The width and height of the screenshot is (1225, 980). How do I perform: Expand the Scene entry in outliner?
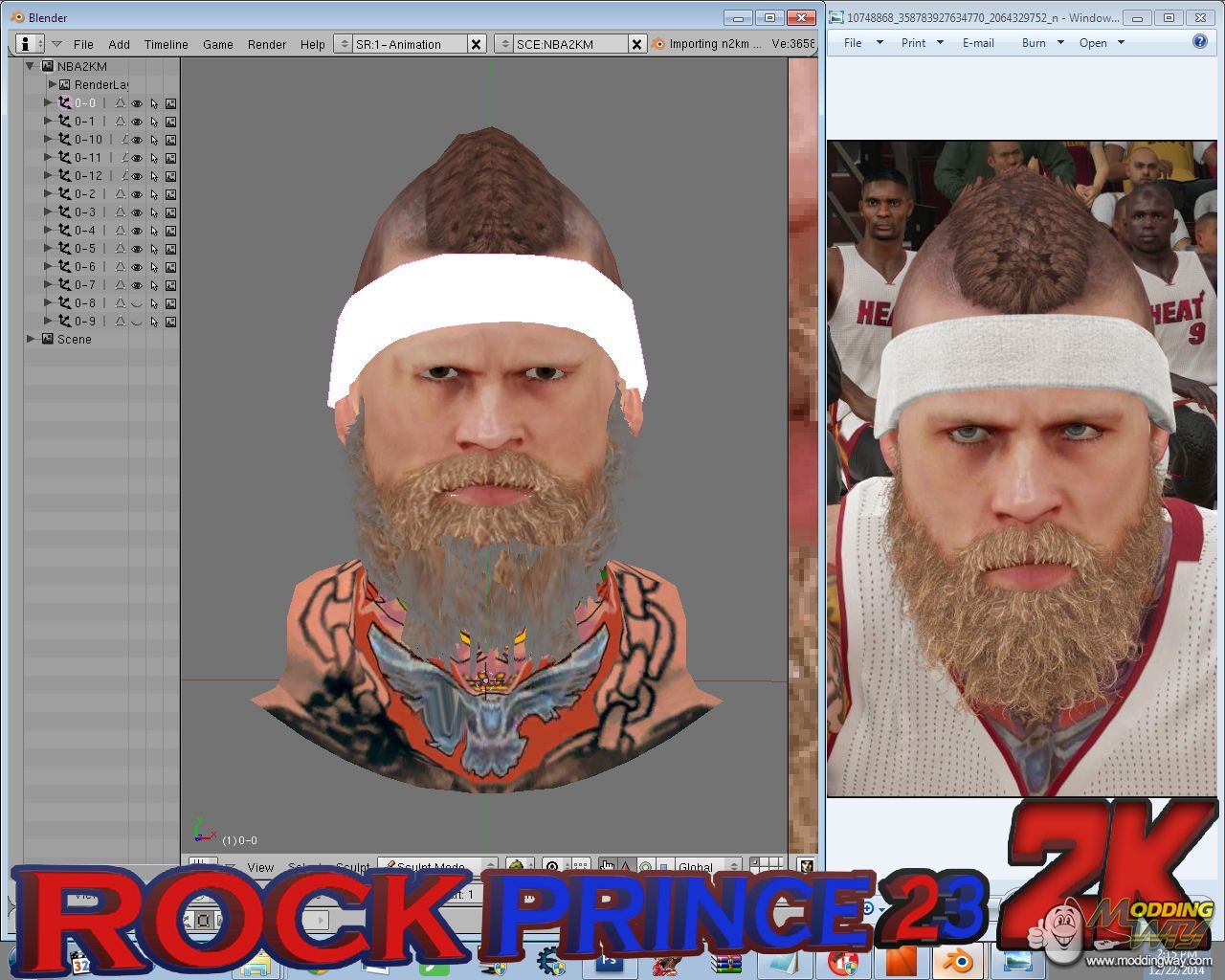[x=31, y=339]
